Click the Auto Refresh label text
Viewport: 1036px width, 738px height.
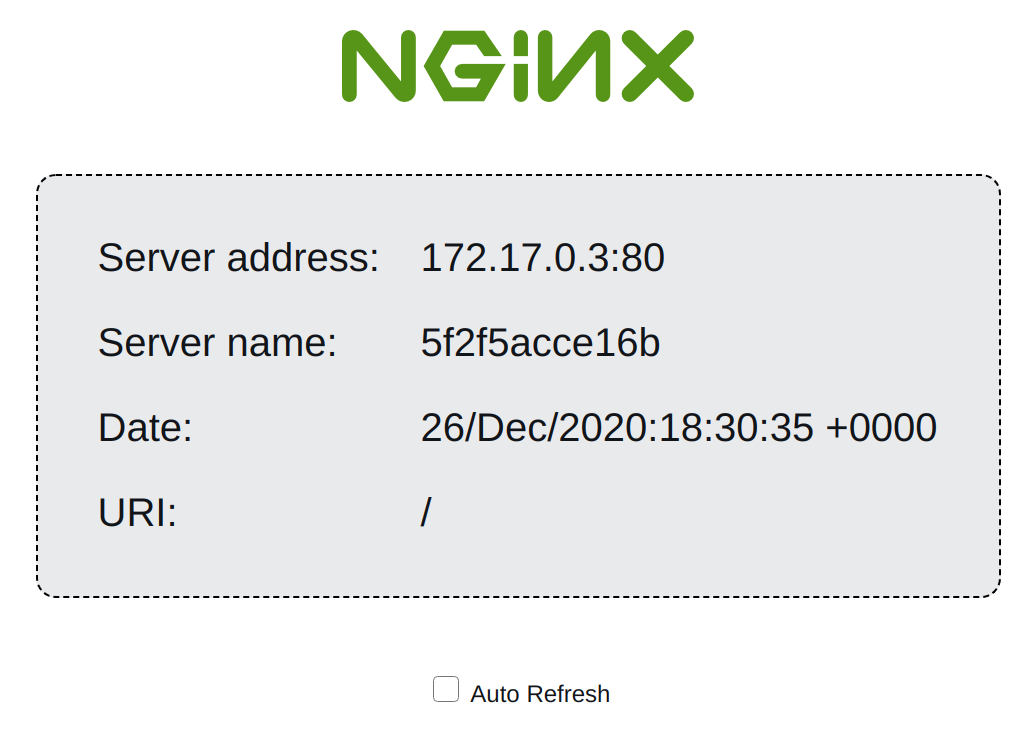[540, 694]
